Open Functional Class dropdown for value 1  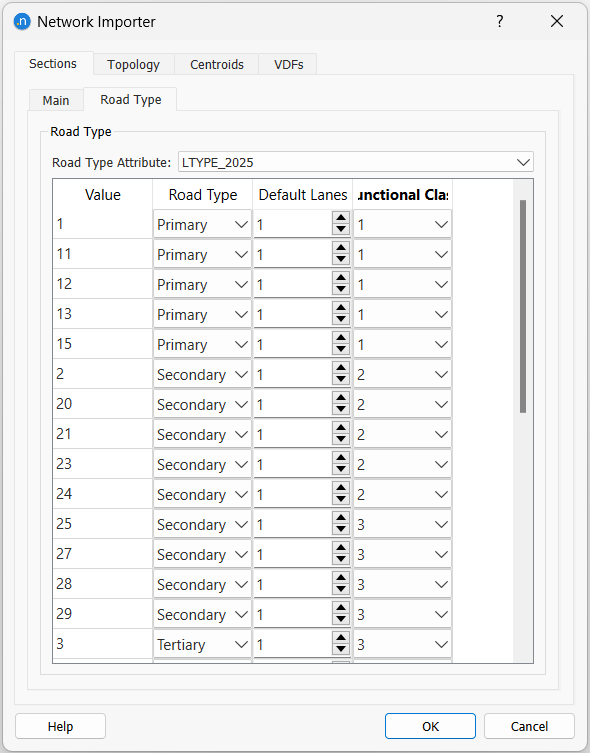402,224
